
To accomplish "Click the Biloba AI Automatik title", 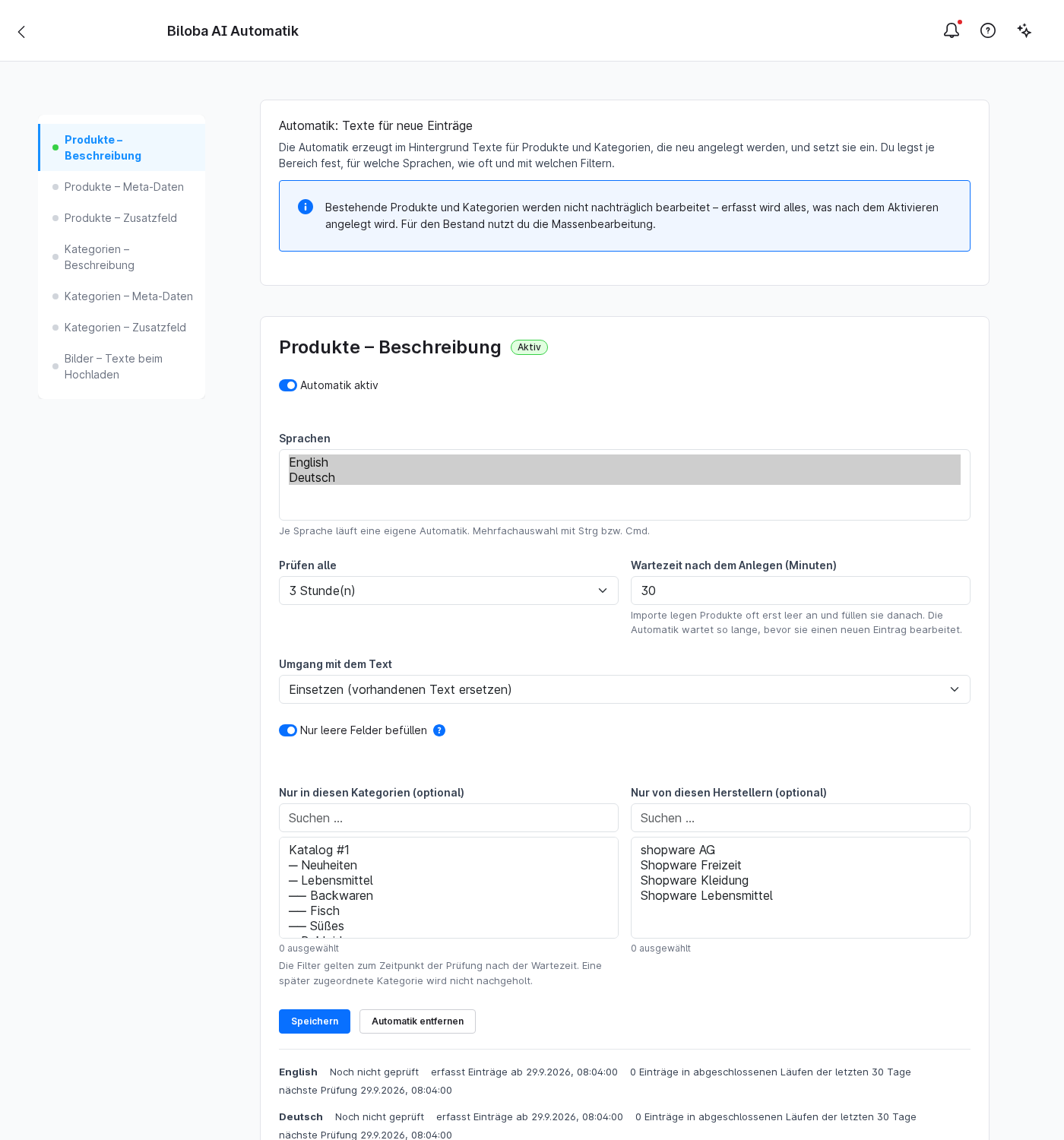I will tap(233, 31).
